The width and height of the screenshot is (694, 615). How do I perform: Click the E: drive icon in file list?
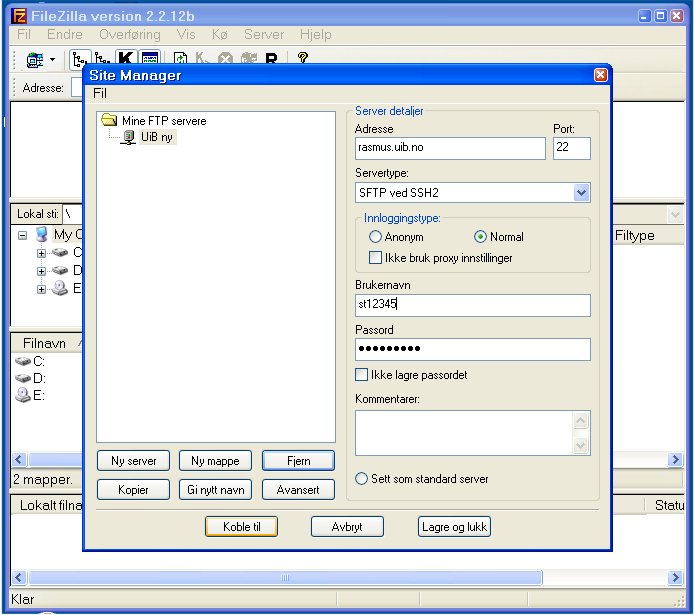tap(23, 395)
